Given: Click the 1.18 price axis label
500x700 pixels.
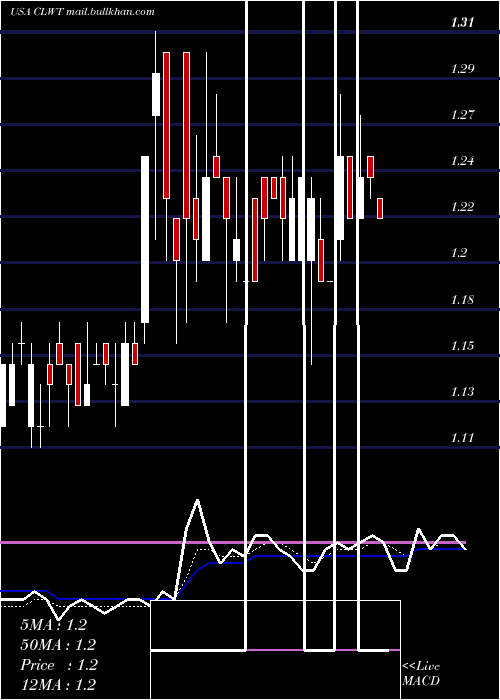Looking at the screenshot, I should (462, 299).
